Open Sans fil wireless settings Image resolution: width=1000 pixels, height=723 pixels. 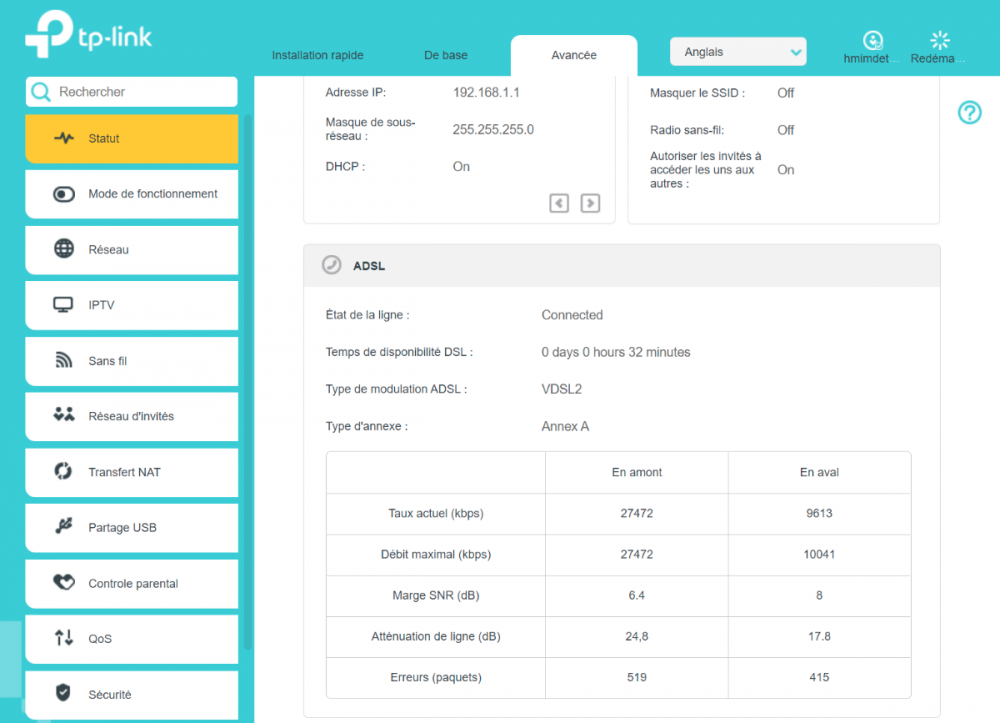click(x=131, y=361)
